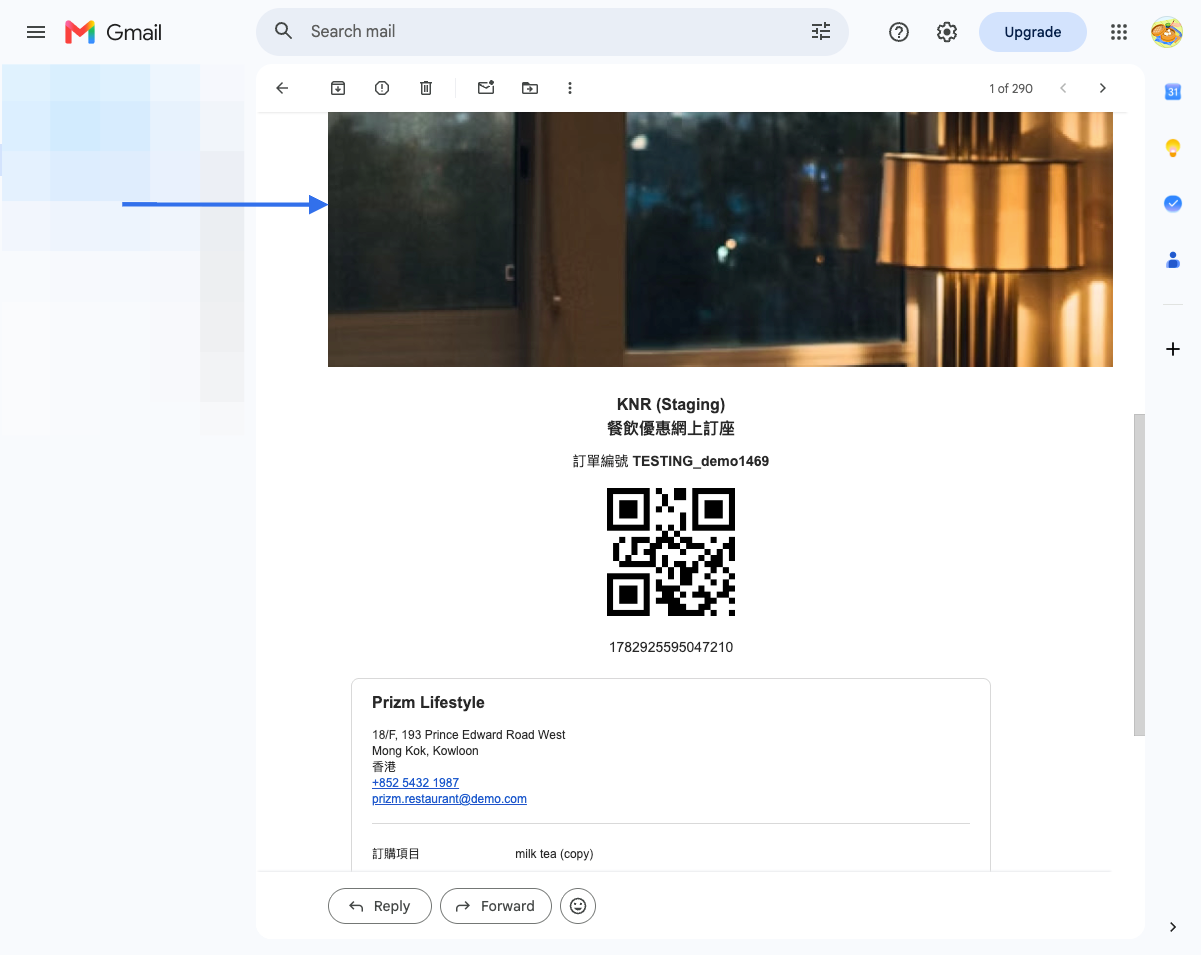1201x955 pixels.
Task: Click the address line 18/F, 193 Prince Edward Road West
Action: [469, 735]
